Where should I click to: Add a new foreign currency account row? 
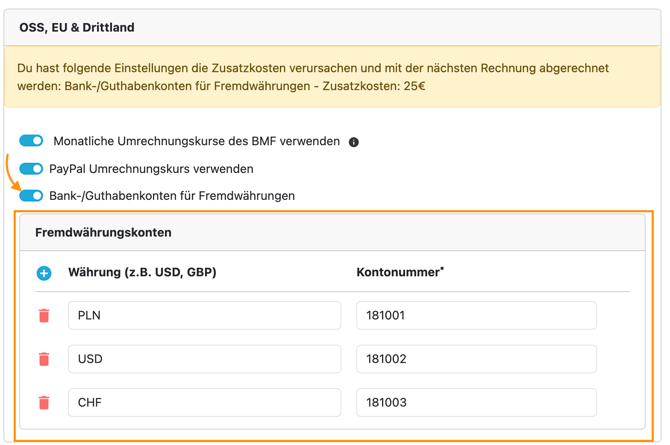pyautogui.click(x=44, y=273)
